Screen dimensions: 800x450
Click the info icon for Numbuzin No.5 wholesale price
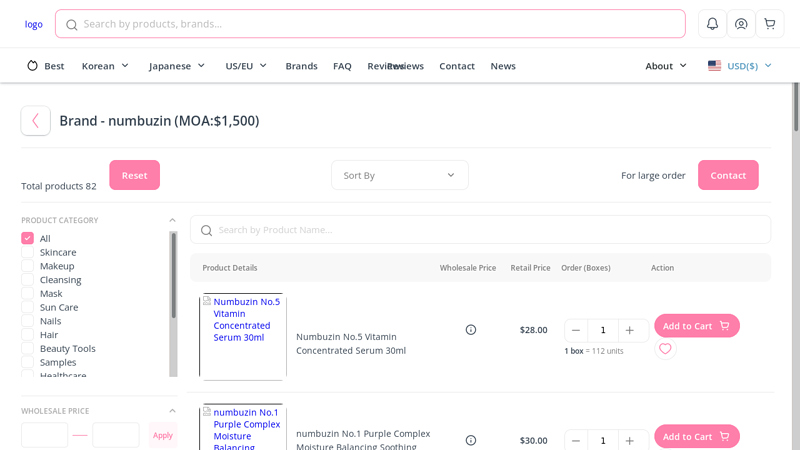click(x=471, y=330)
